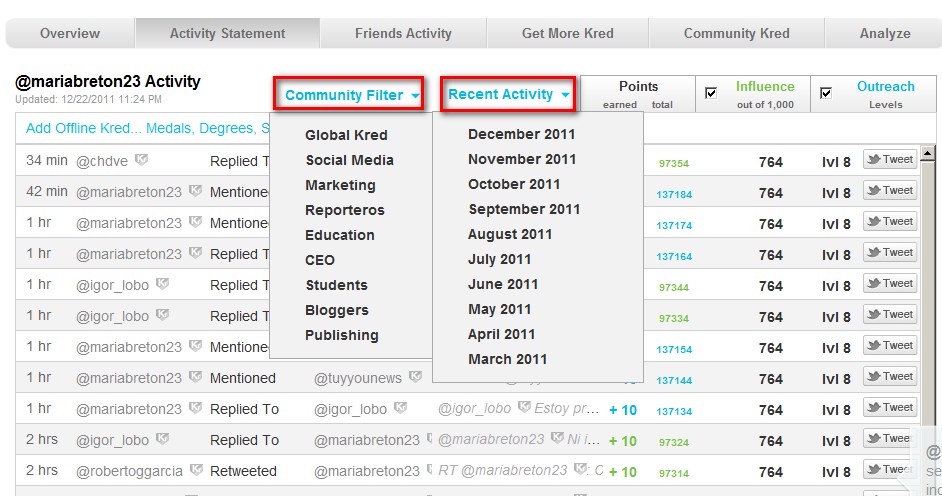Screen dimensions: 942x496
Task: Click Tweet button on the 97344 points row
Action: click(x=890, y=283)
